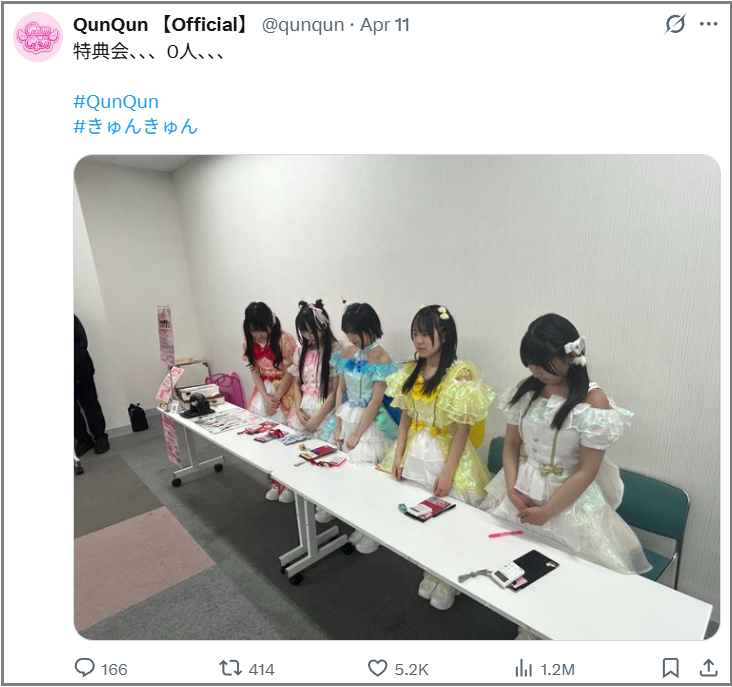
Task: Visit the @qunqun handle link
Action: [x=303, y=25]
